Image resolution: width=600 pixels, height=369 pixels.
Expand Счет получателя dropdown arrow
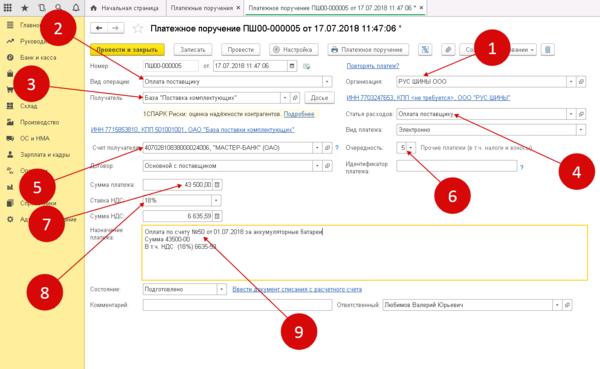tap(317, 148)
